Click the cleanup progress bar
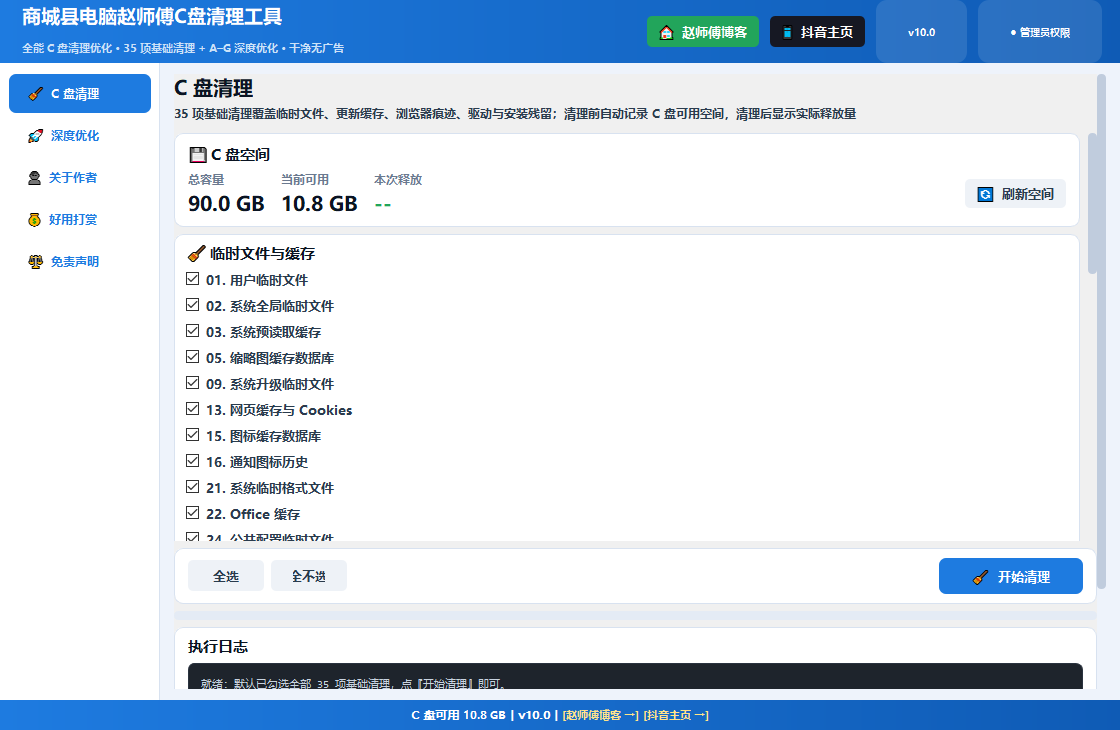 [635, 615]
